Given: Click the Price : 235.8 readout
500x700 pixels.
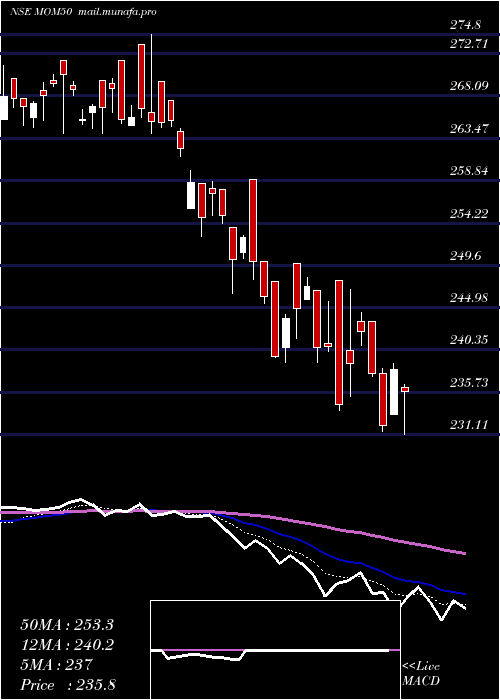Looking at the screenshot, I should coord(68,685).
